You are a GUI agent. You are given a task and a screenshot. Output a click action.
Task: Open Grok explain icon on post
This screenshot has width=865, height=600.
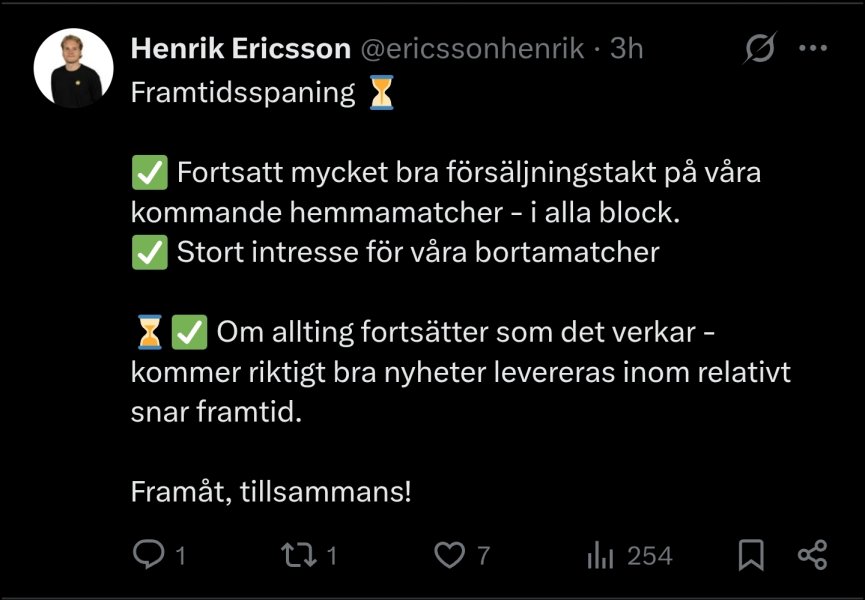760,48
